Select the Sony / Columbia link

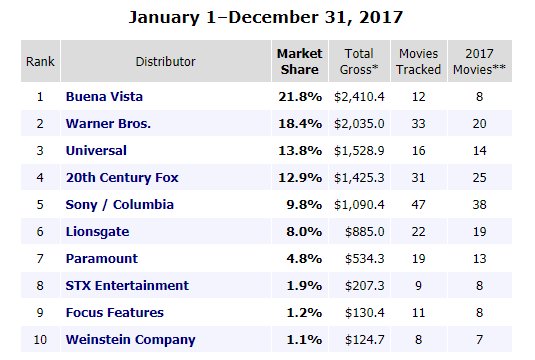[119, 204]
